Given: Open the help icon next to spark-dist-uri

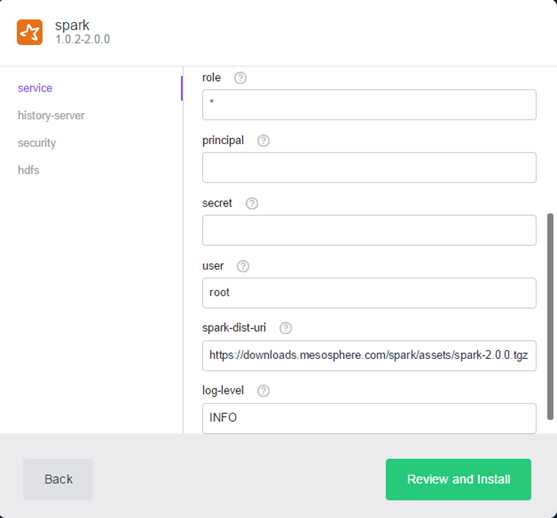Looking at the screenshot, I should 286,328.
